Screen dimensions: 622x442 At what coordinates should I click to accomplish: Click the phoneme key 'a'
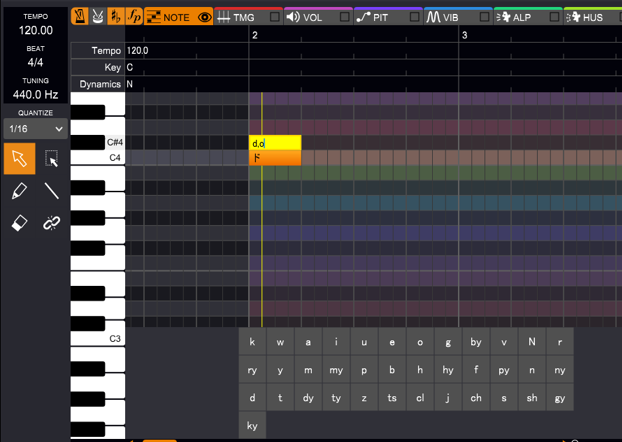coord(308,342)
